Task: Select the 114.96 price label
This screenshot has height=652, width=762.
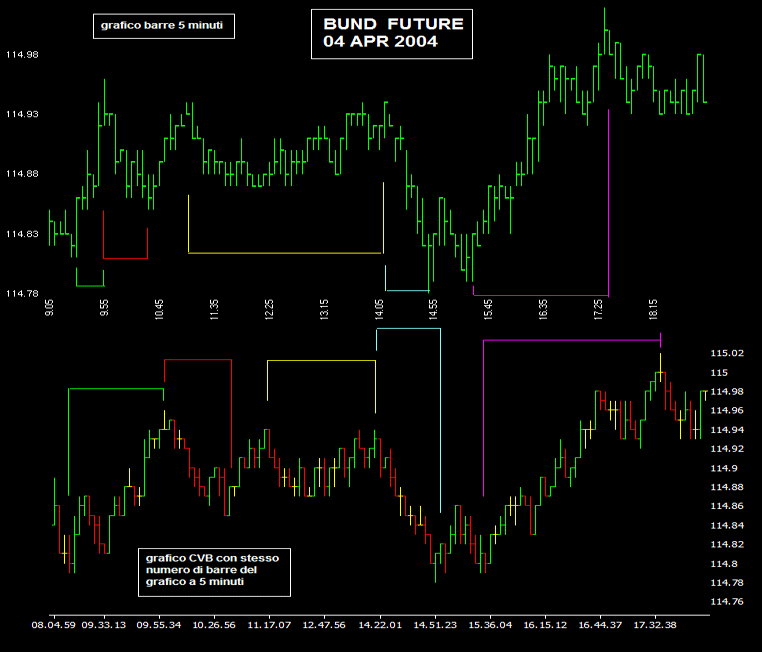Action: click(x=727, y=411)
